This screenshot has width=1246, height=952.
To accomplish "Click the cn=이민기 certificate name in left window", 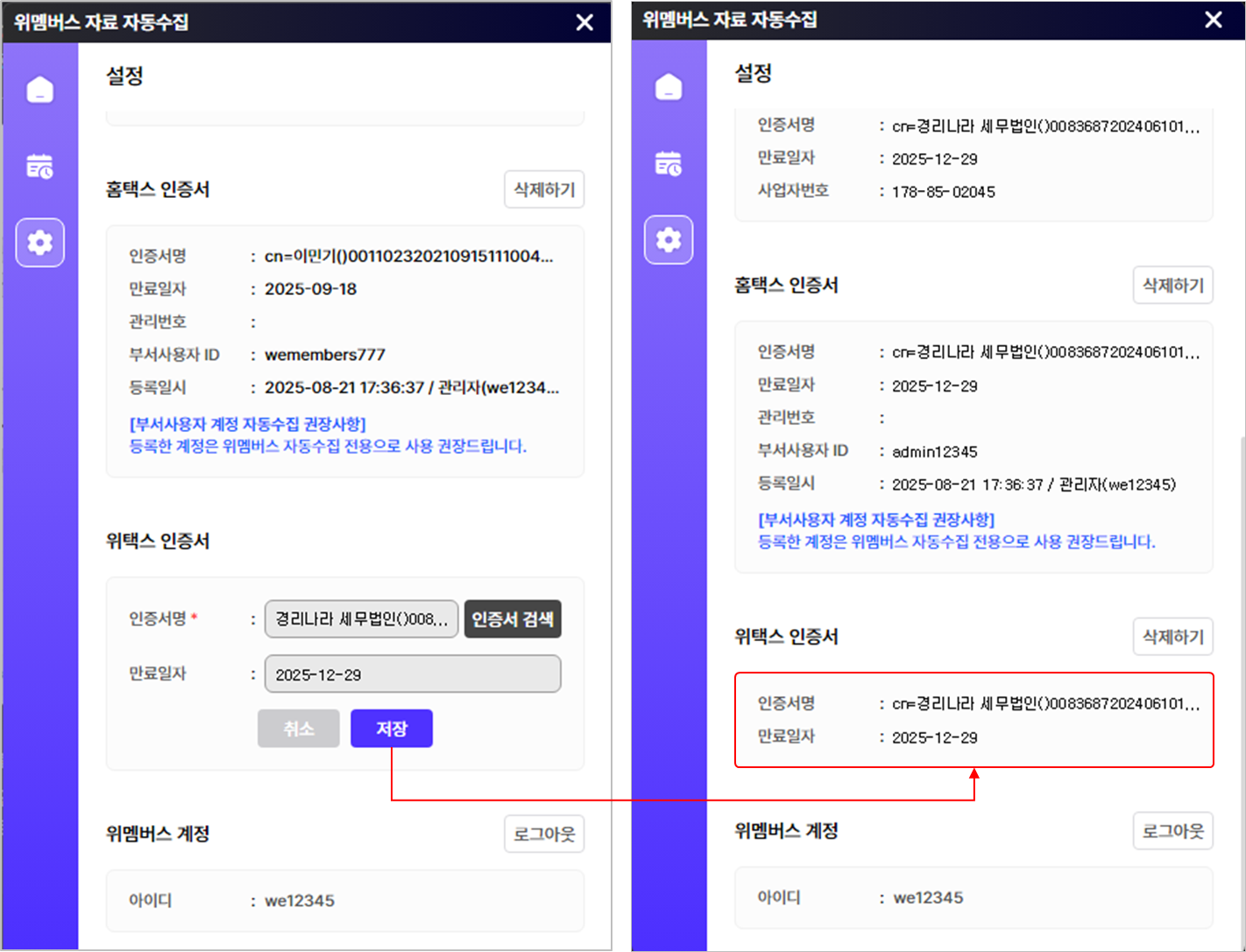I will coord(409,257).
